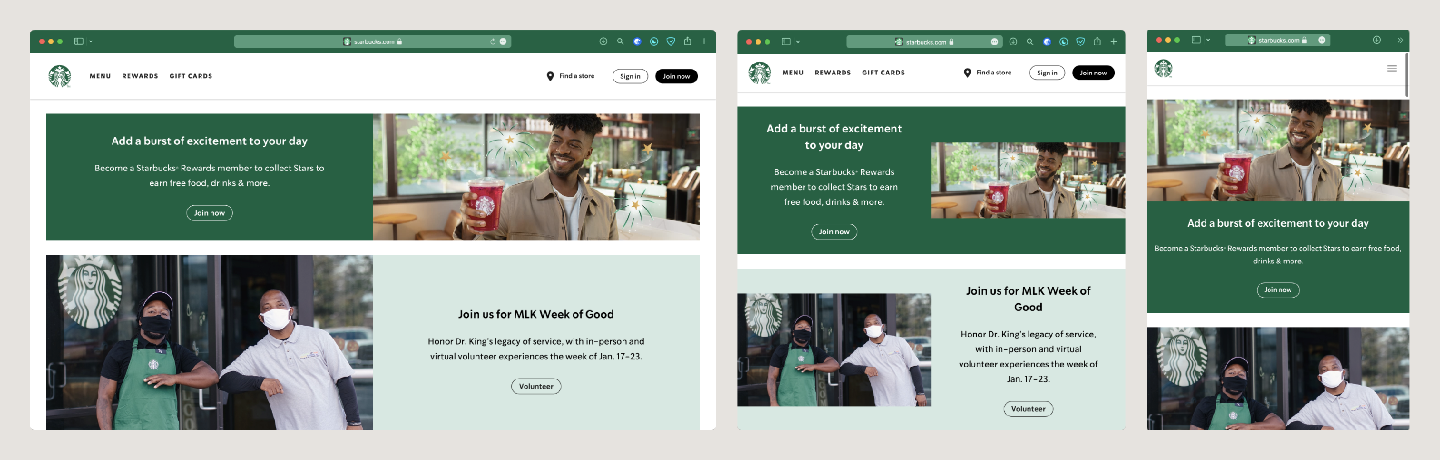Open the hamburger menu in the narrow window
This screenshot has height=460, width=1440.
coord(1392,69)
